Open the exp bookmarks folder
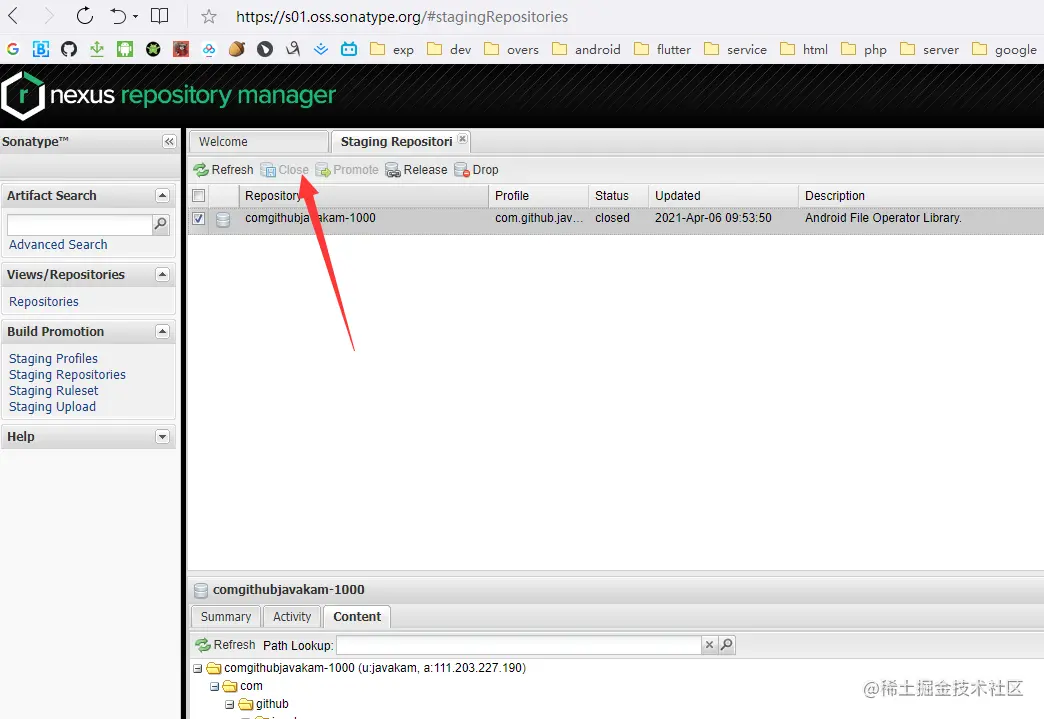Image resolution: width=1044 pixels, height=719 pixels. click(x=392, y=49)
